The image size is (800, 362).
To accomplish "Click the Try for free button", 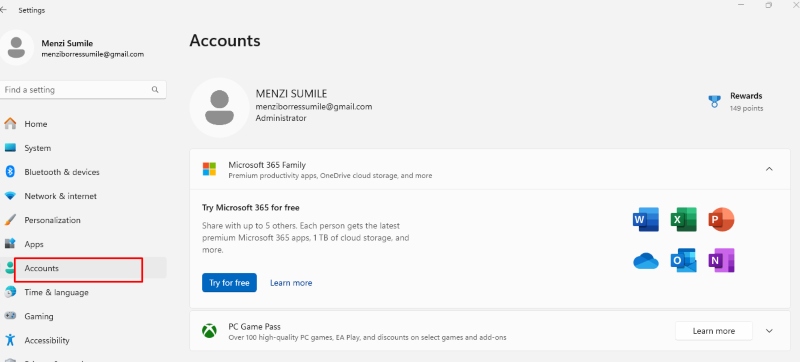I will tap(230, 283).
